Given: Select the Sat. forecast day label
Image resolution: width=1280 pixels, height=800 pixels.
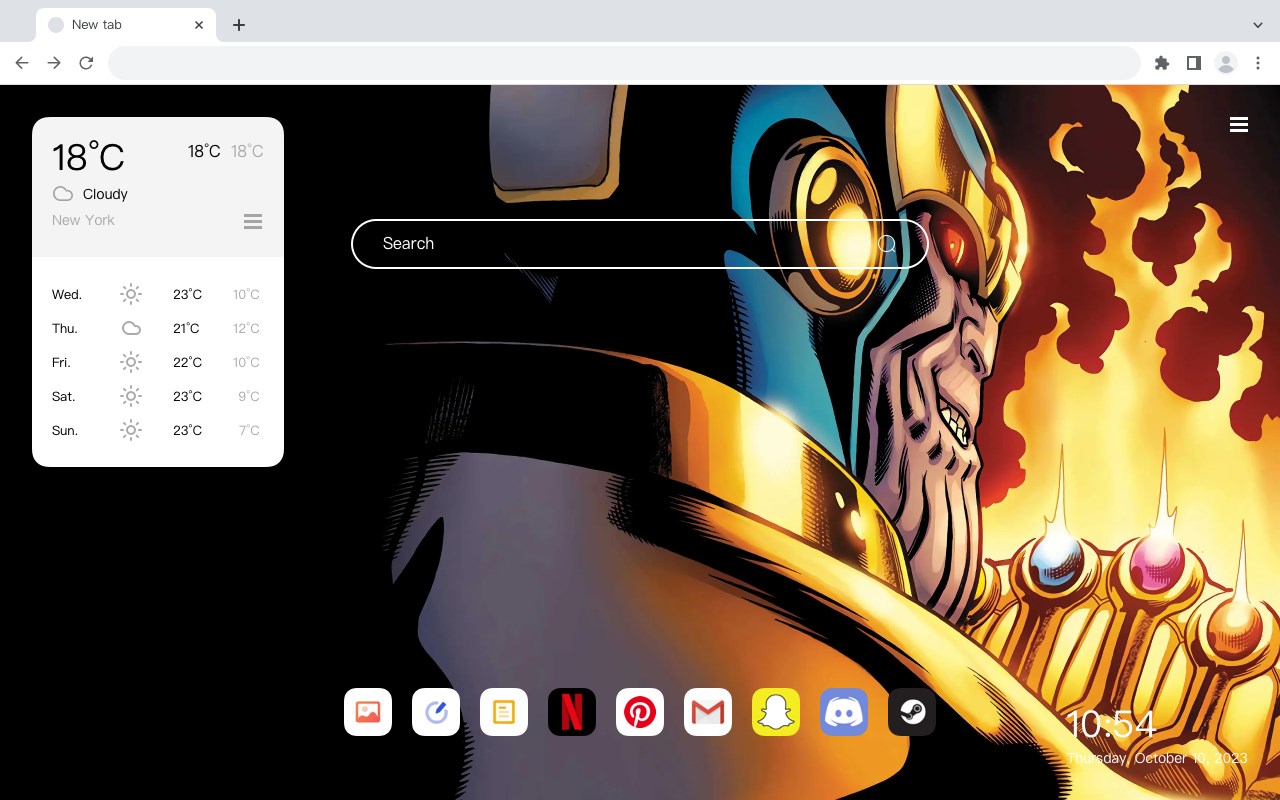Looking at the screenshot, I should pos(64,396).
